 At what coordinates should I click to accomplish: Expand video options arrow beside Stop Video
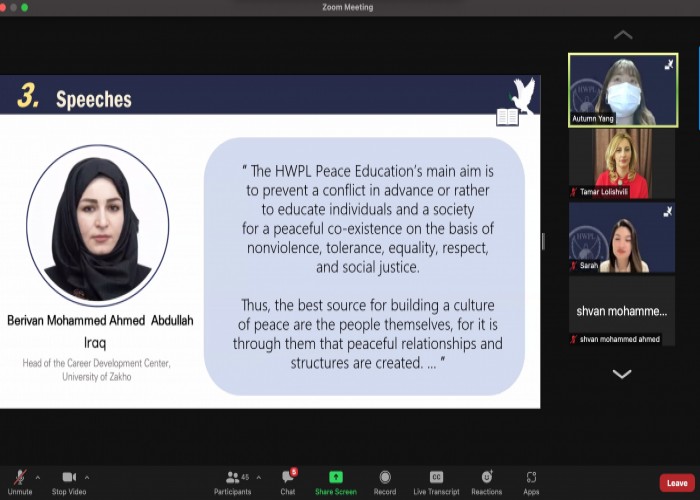tap(87, 477)
